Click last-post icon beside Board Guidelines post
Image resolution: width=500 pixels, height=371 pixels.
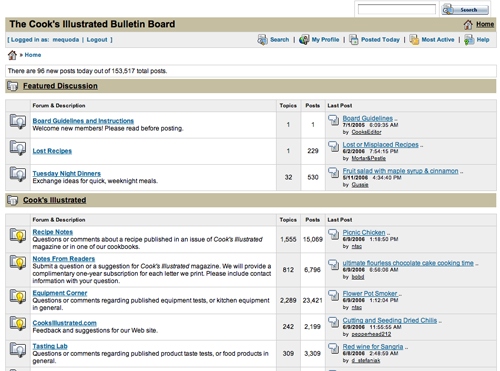pos(333,120)
